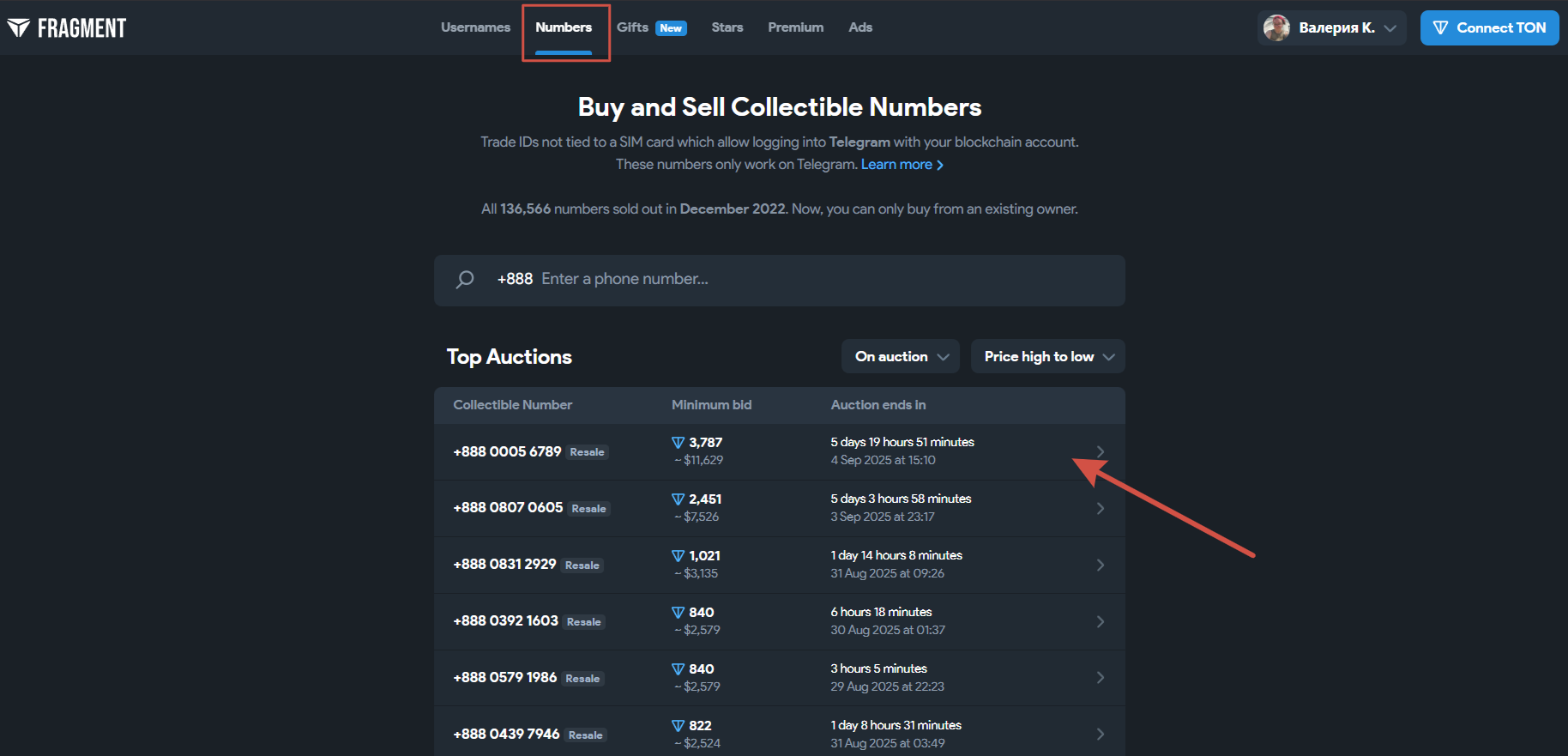Open number +888 0831 2929
1568x756 pixels.
click(504, 565)
